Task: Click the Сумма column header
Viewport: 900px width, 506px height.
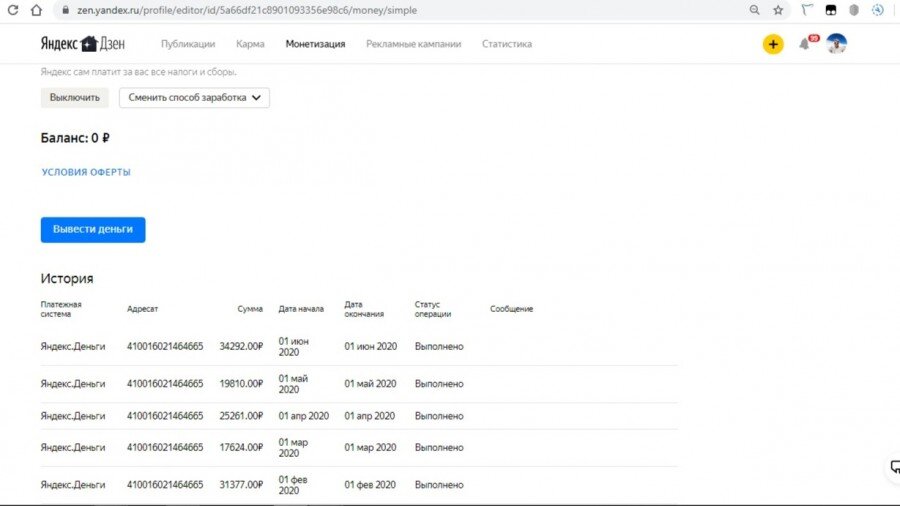Action: click(x=250, y=309)
